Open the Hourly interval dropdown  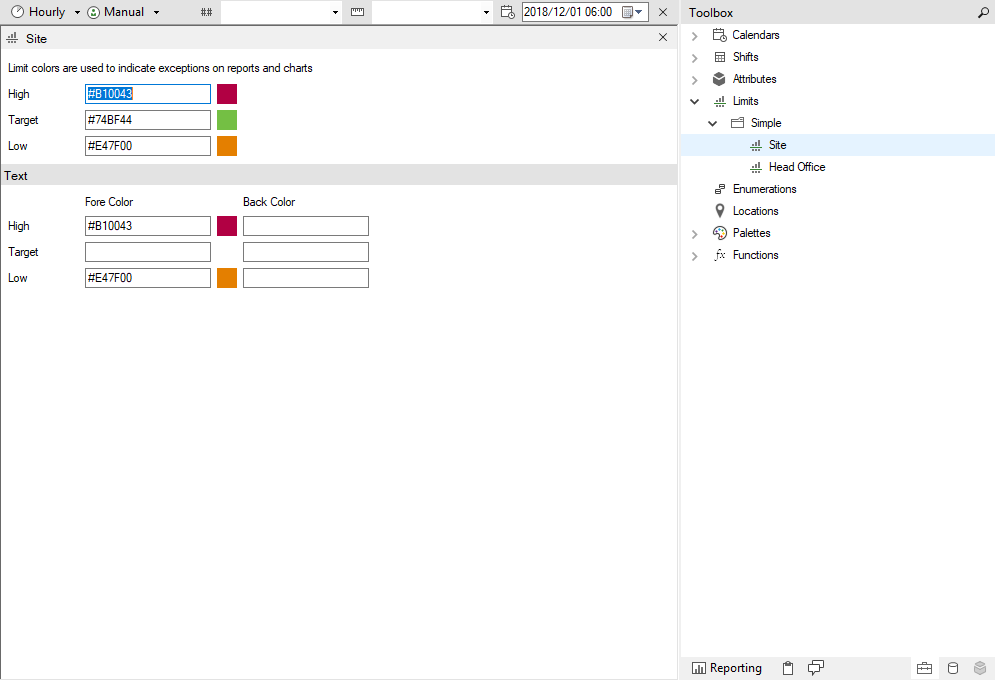click(x=77, y=12)
